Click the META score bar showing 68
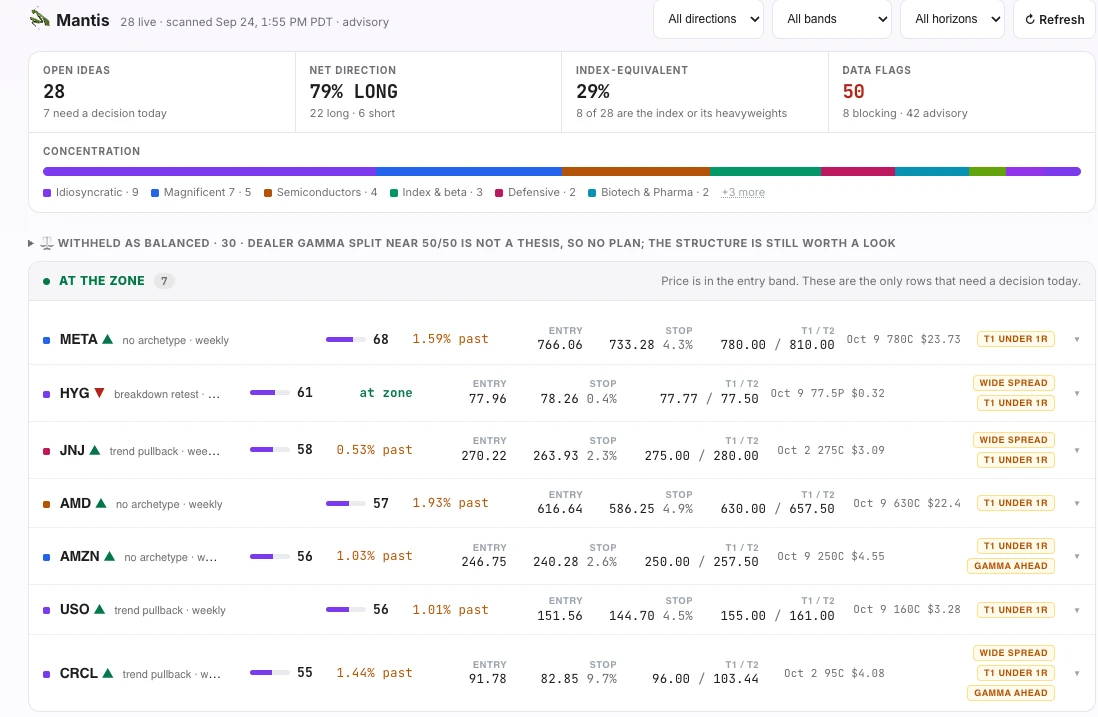Image resolution: width=1098 pixels, height=717 pixels. coord(345,340)
